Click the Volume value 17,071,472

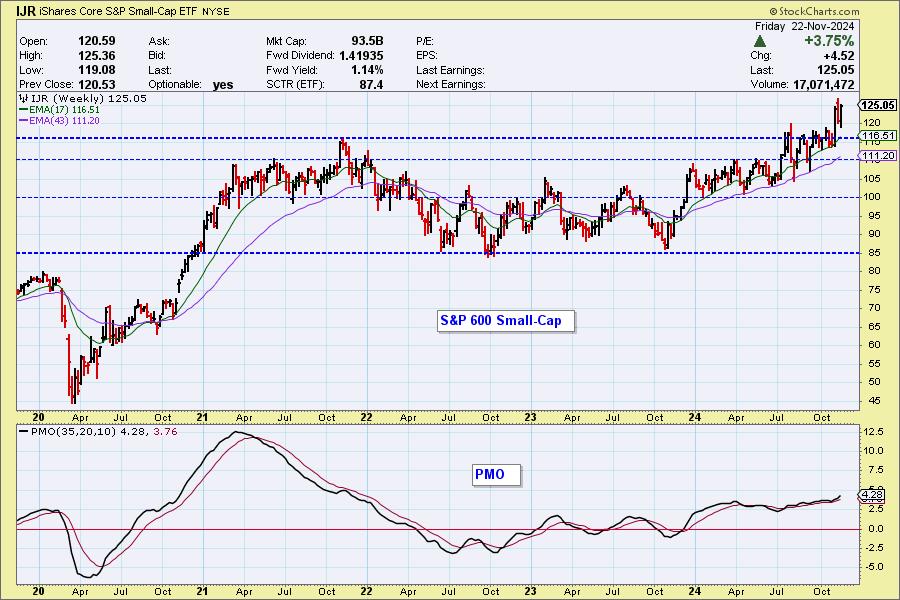point(824,84)
